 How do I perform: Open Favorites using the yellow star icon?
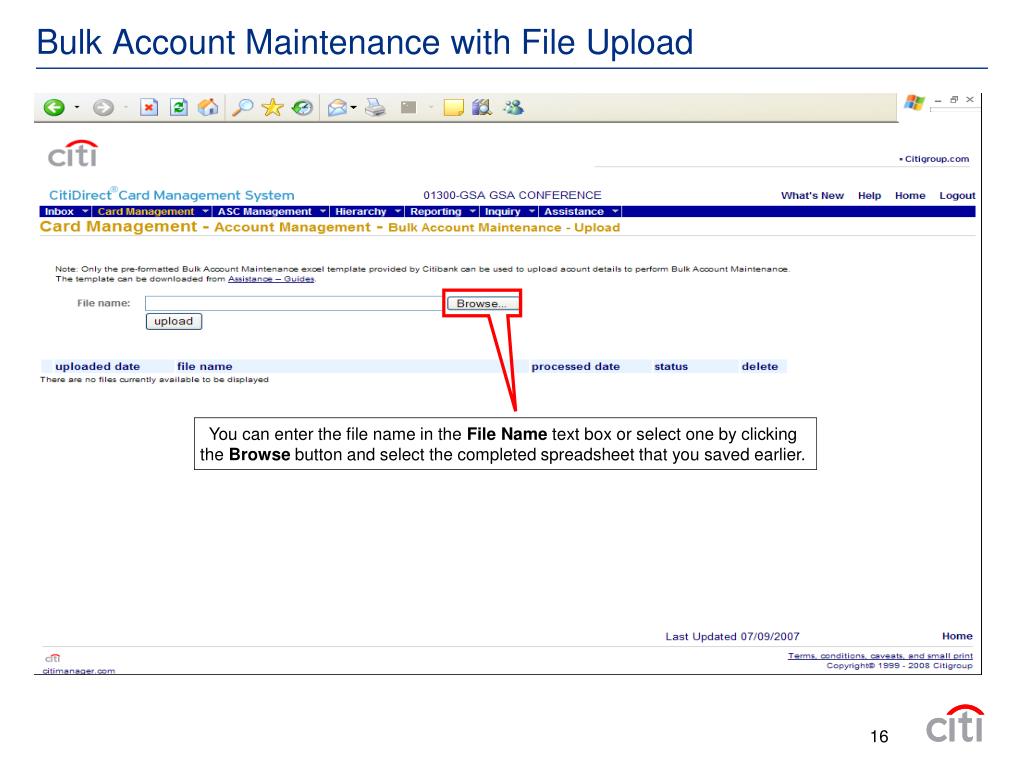272,107
